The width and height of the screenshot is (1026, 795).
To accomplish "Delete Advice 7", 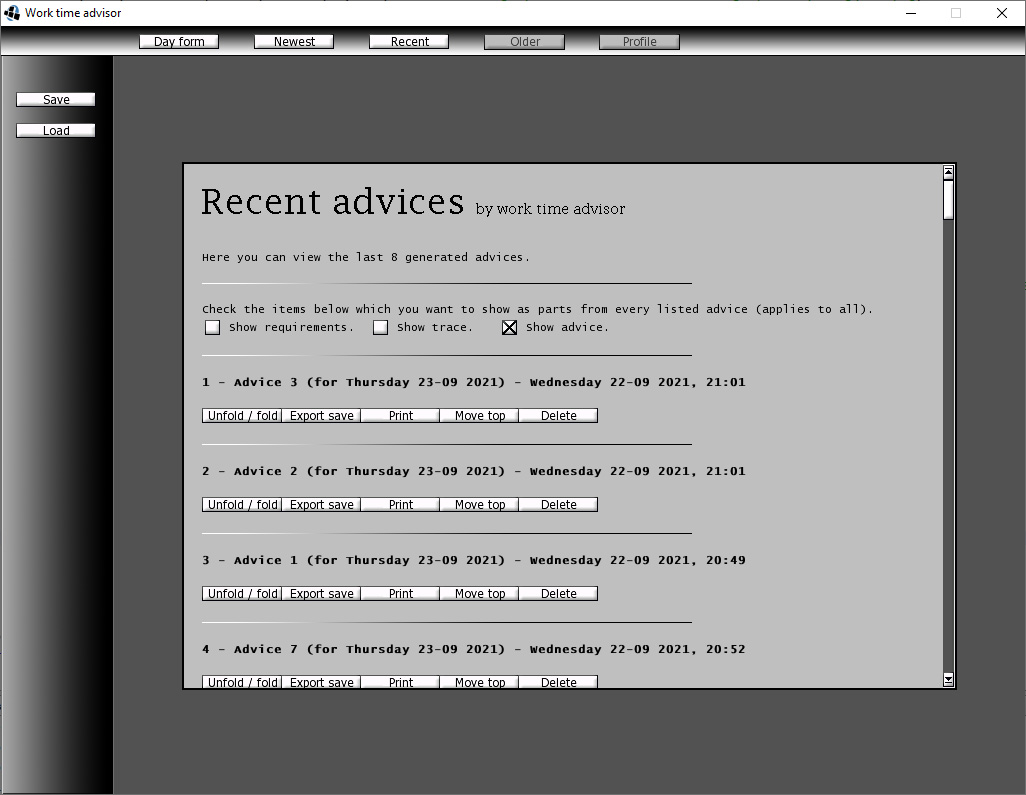I will click(x=558, y=682).
